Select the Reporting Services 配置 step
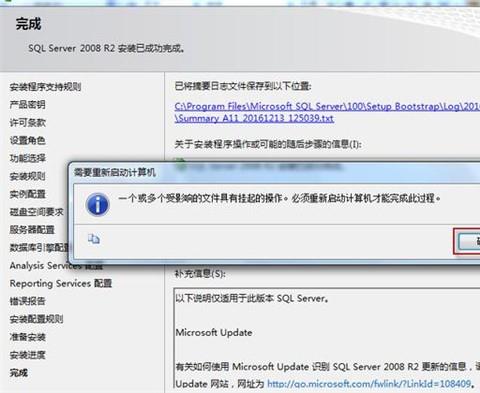This screenshot has width=480, height=393. pyautogui.click(x=61, y=283)
